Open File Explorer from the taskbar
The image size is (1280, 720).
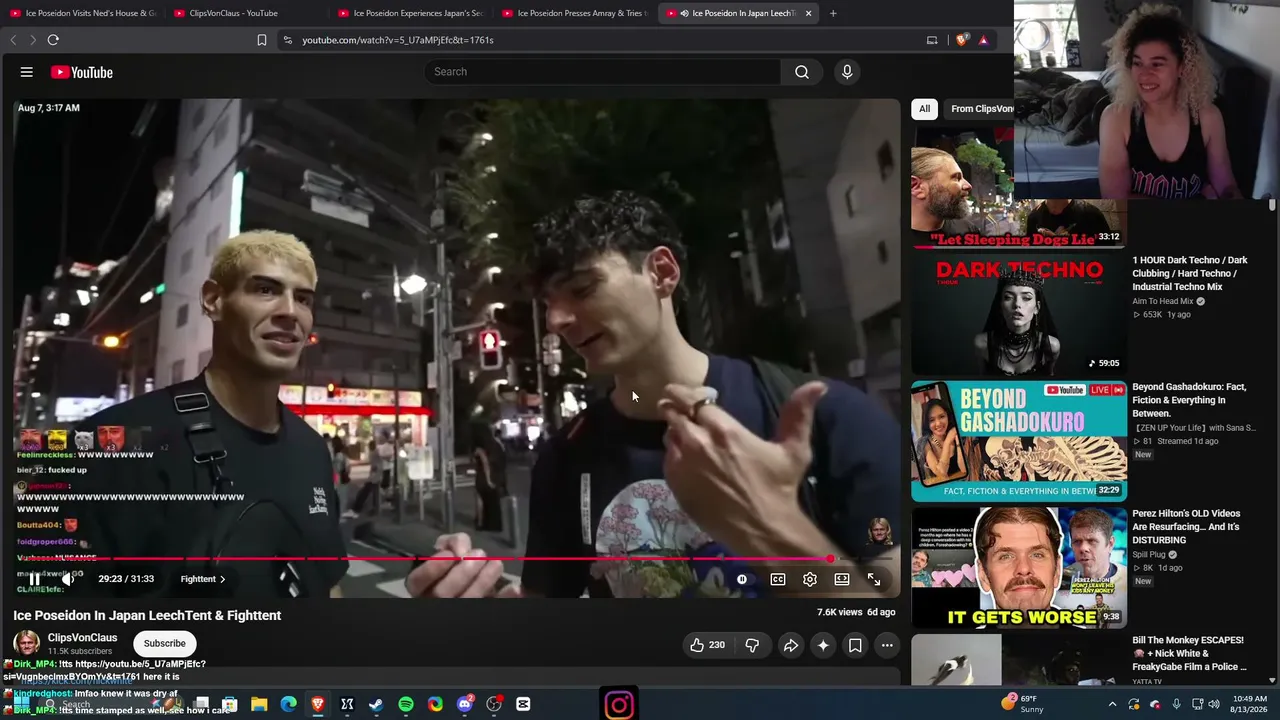[259, 704]
